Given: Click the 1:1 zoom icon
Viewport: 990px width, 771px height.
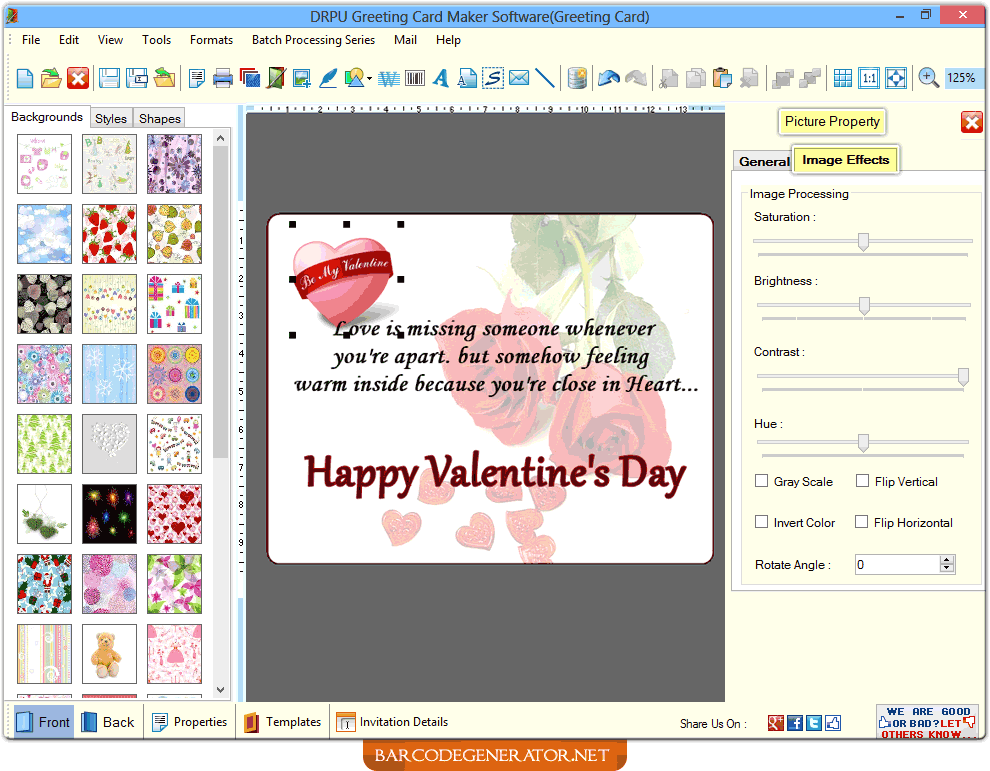Looking at the screenshot, I should 869,77.
